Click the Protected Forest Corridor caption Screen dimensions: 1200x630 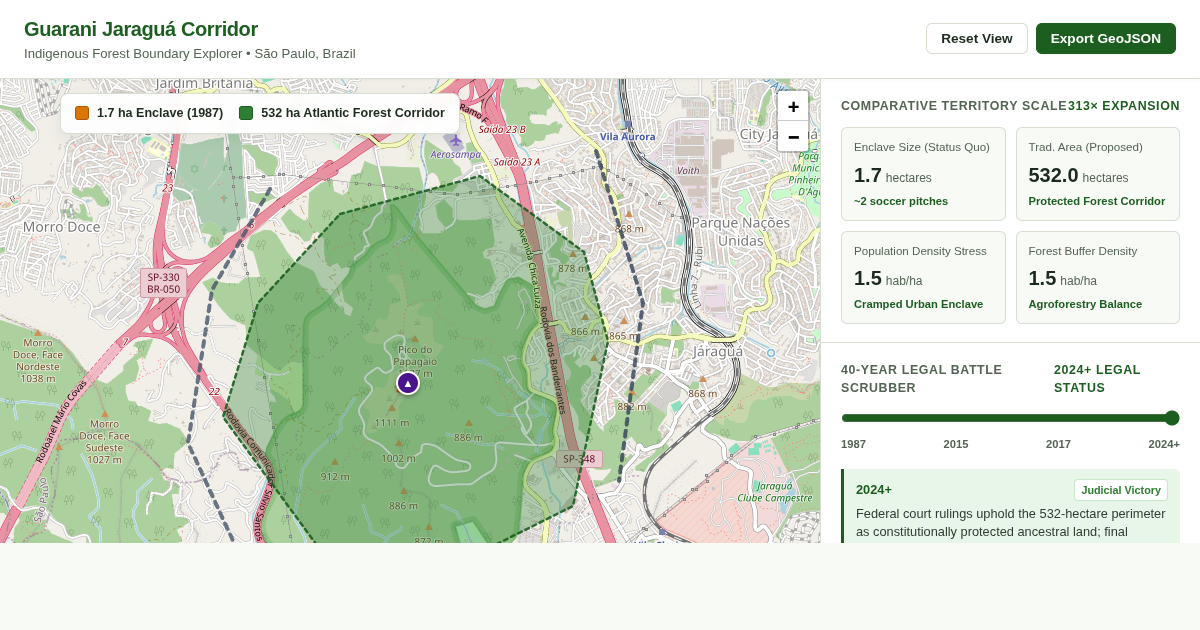1097,201
